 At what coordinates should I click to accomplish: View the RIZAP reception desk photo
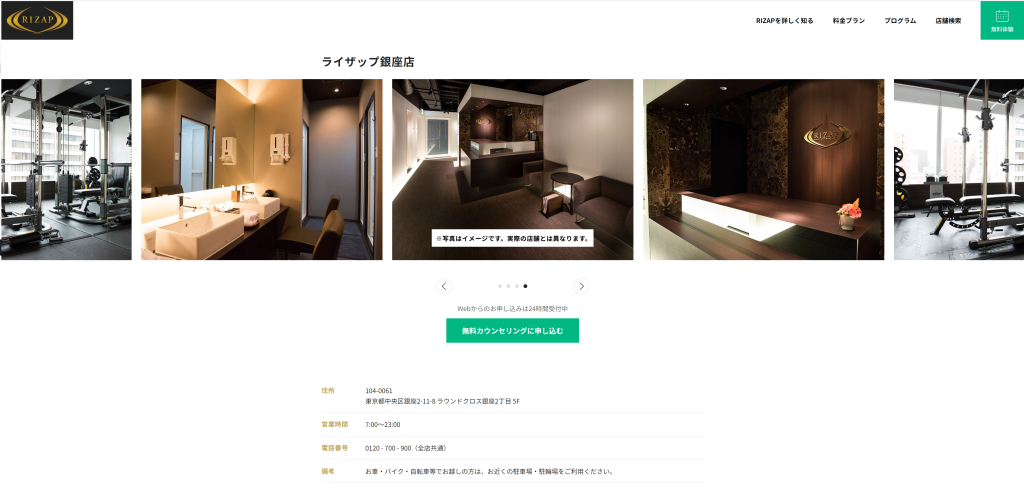tap(763, 170)
